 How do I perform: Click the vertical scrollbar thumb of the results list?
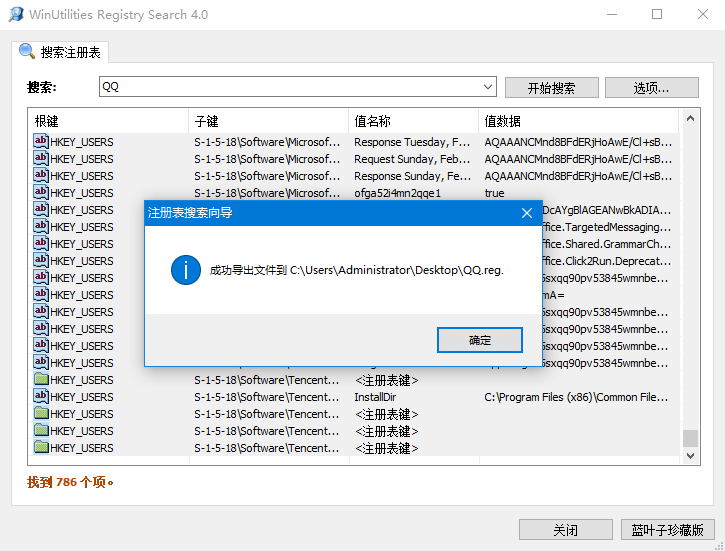(690, 438)
